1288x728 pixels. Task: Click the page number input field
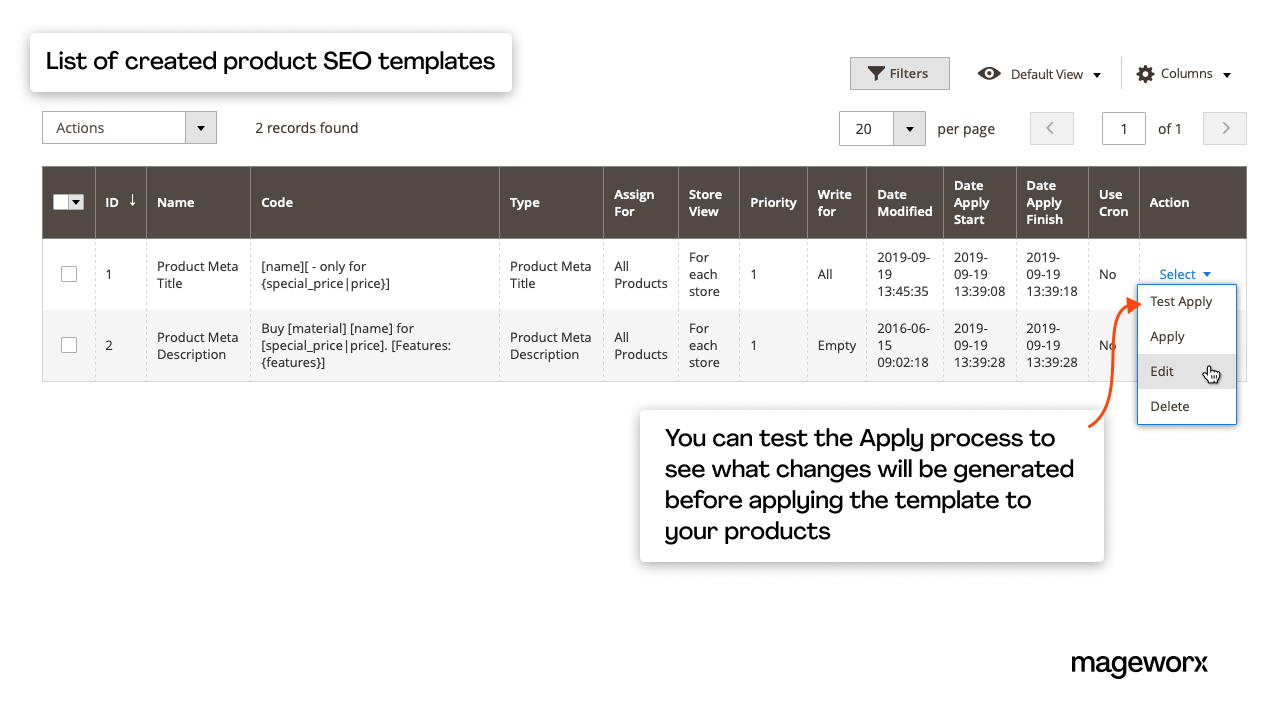[1123, 128]
